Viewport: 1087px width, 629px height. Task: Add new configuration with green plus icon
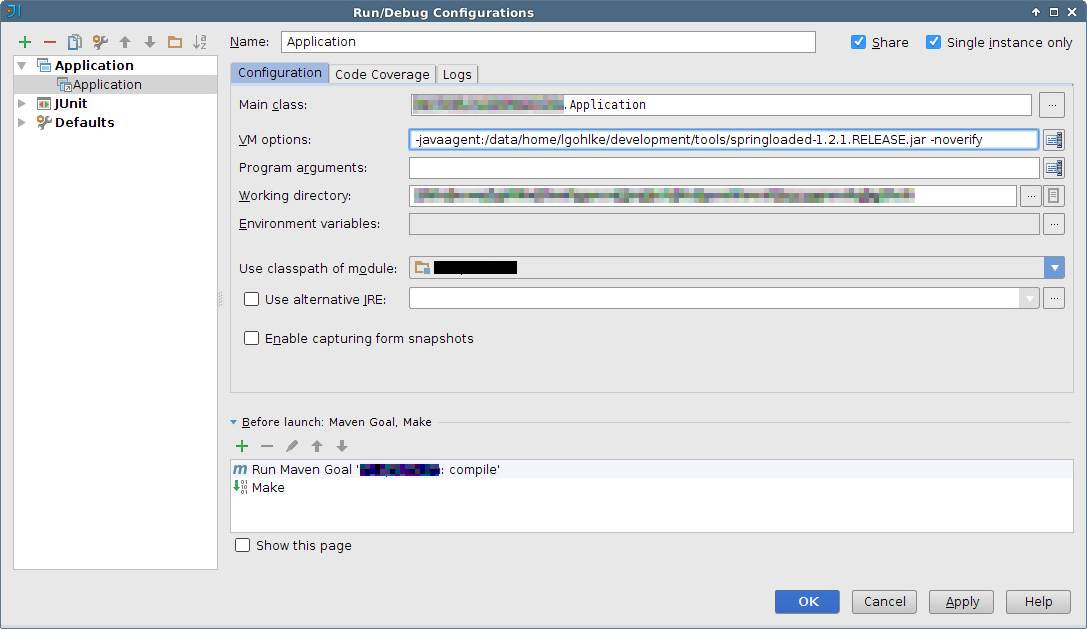pyautogui.click(x=25, y=42)
